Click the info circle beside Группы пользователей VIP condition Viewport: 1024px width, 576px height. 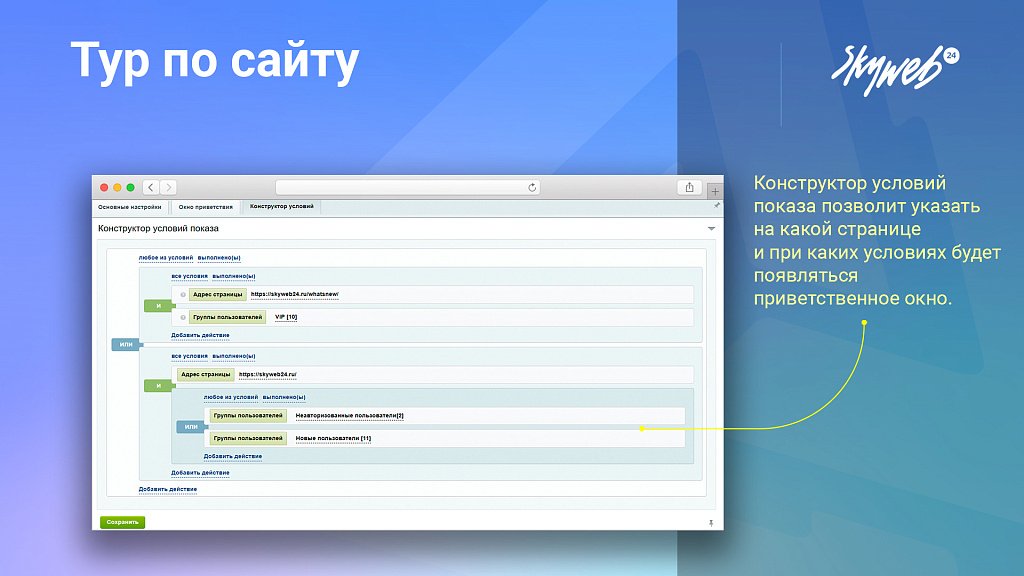pyautogui.click(x=182, y=317)
